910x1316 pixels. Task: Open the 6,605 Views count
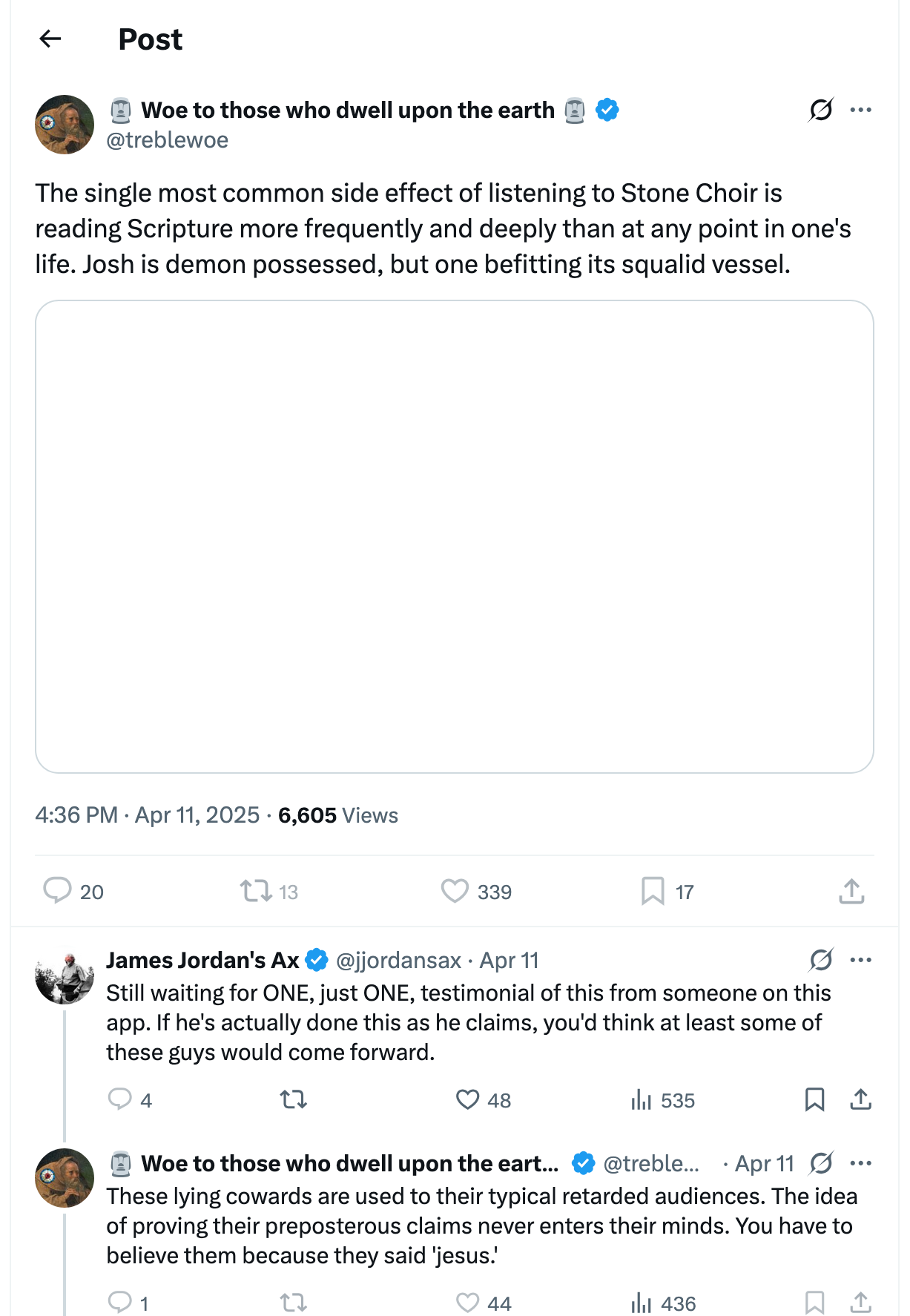(x=337, y=815)
